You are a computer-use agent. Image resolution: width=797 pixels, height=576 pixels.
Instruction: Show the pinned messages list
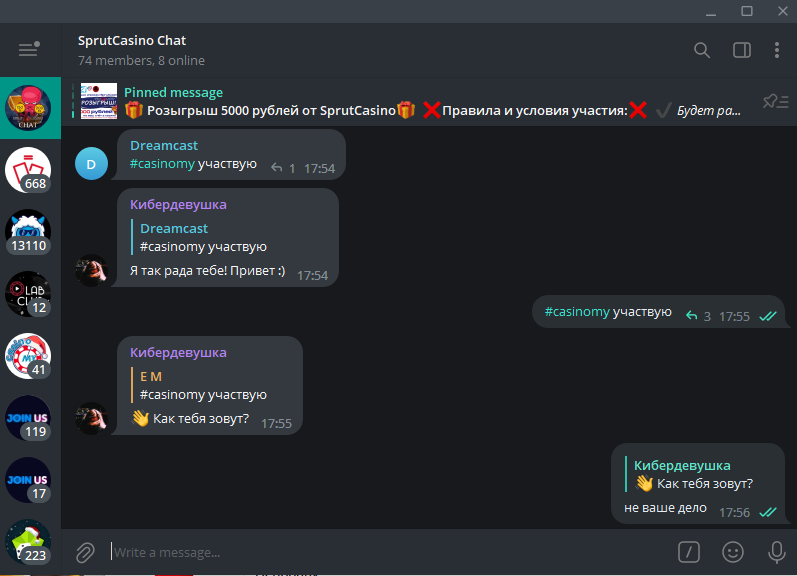point(774,101)
